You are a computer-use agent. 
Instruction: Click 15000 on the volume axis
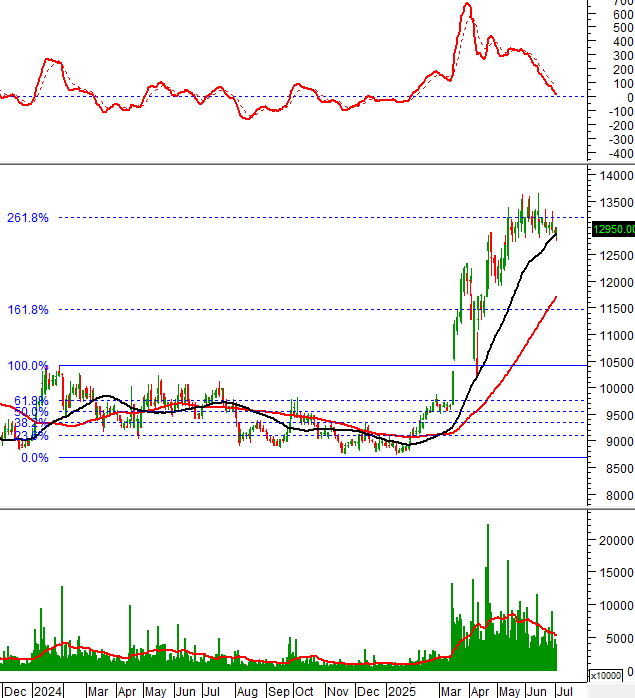pyautogui.click(x=616, y=573)
